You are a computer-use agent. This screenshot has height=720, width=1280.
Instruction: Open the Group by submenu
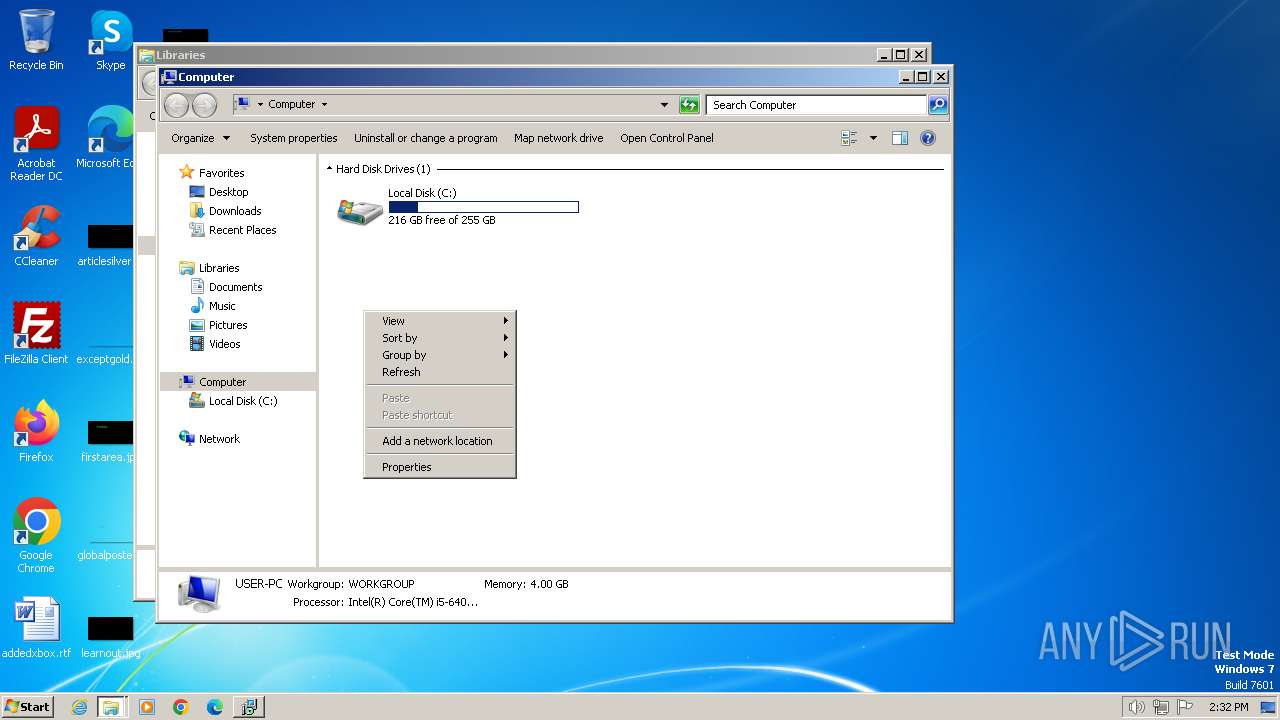point(440,355)
